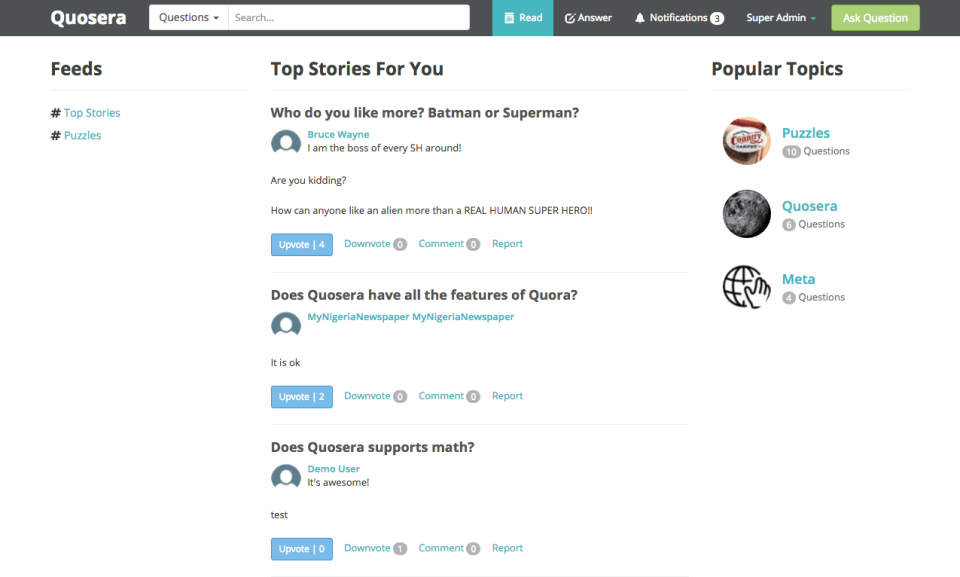Select the Puzzles feed
This screenshot has width=960, height=577.
pos(82,135)
